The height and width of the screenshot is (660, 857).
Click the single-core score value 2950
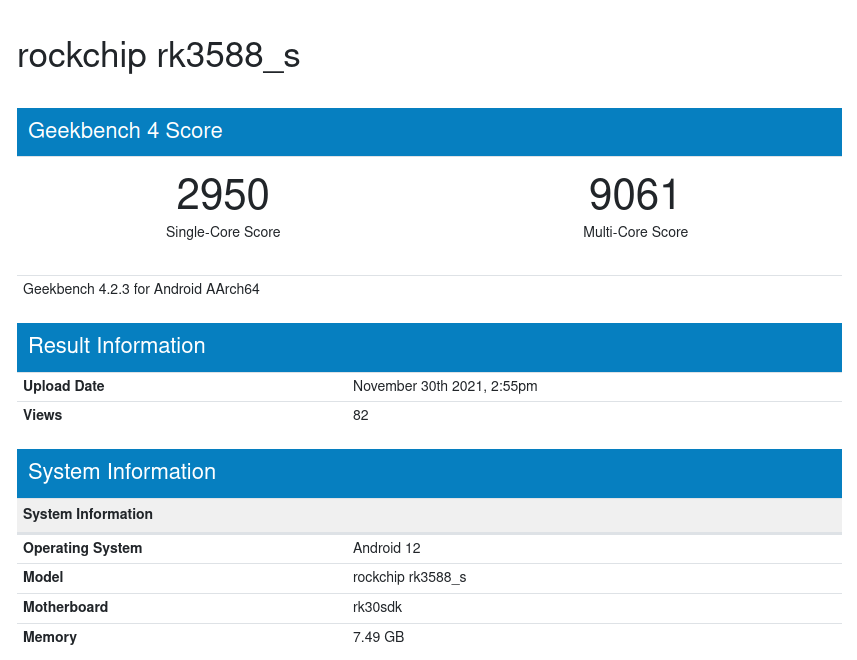[x=223, y=195]
